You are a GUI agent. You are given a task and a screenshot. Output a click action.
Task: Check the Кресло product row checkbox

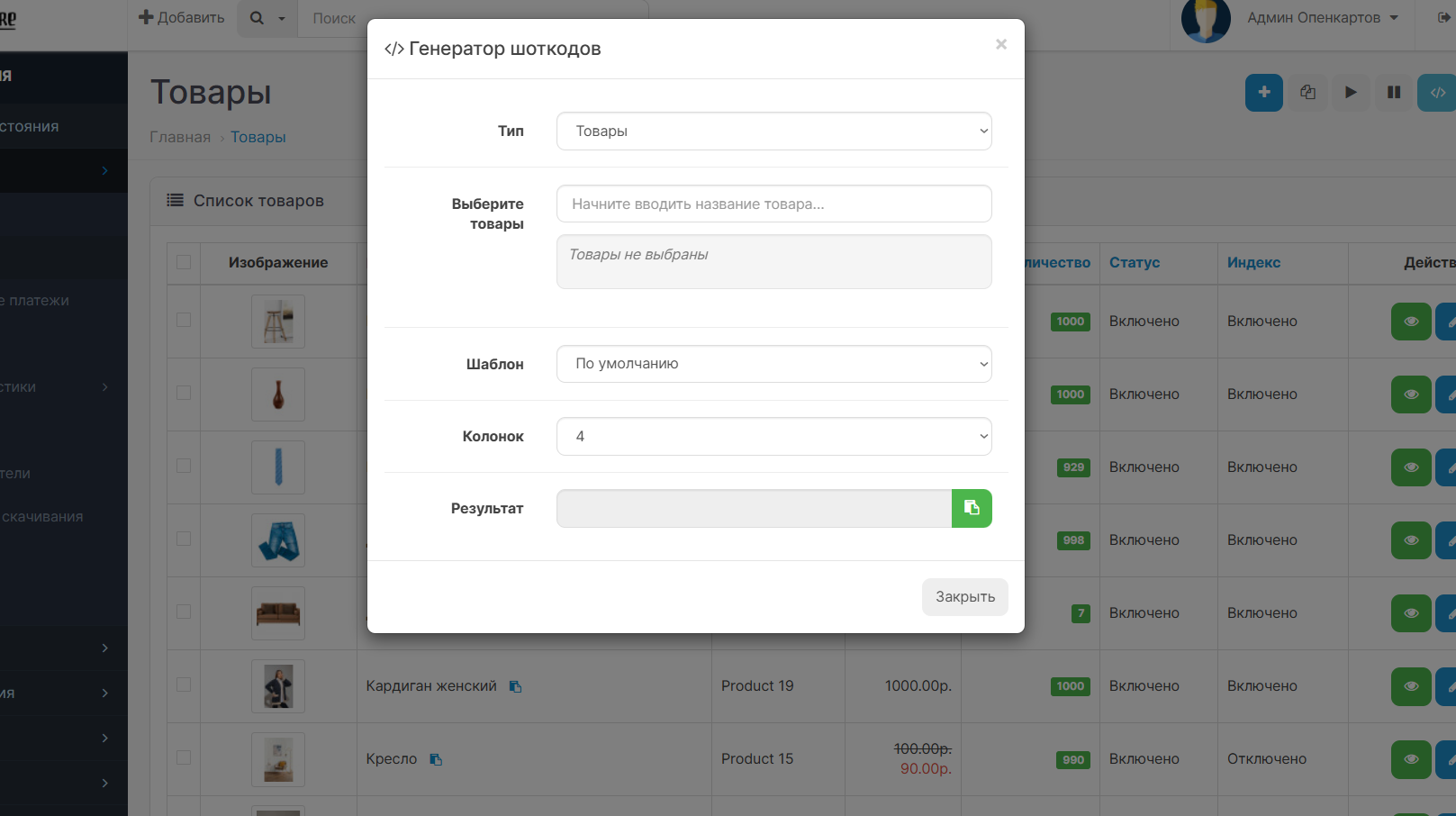[184, 757]
